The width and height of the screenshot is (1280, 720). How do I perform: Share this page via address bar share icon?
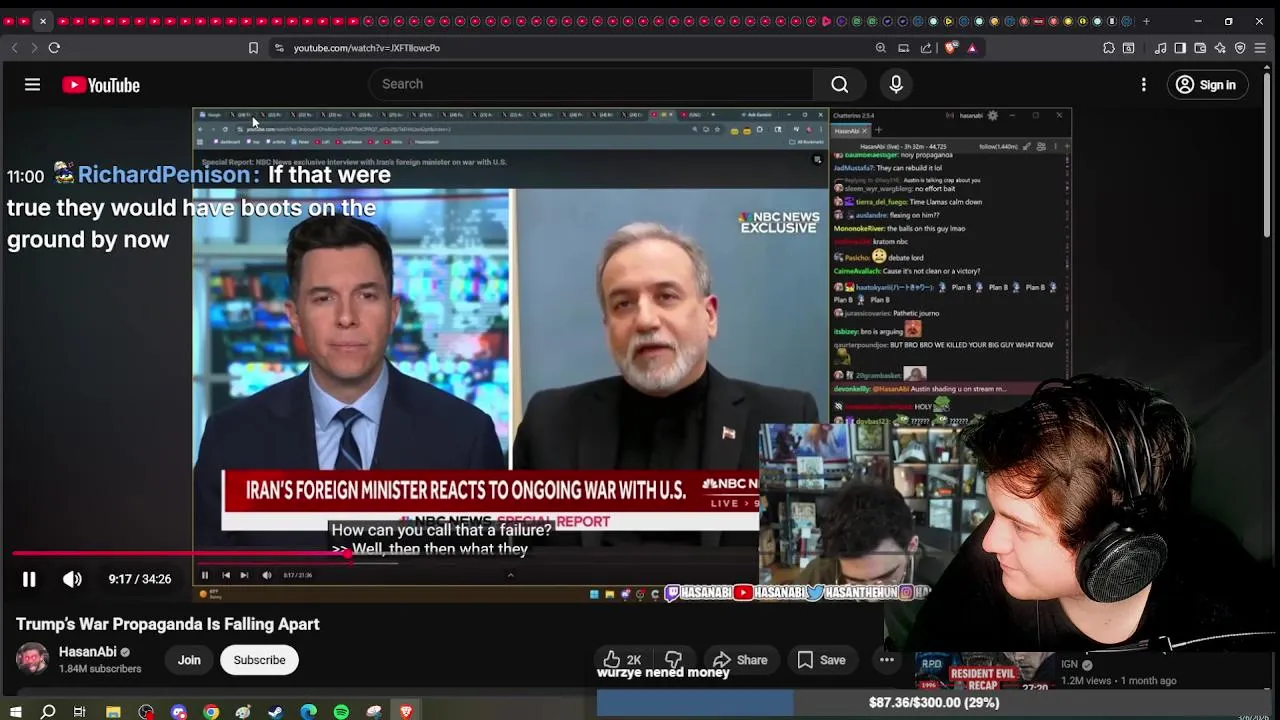point(926,48)
